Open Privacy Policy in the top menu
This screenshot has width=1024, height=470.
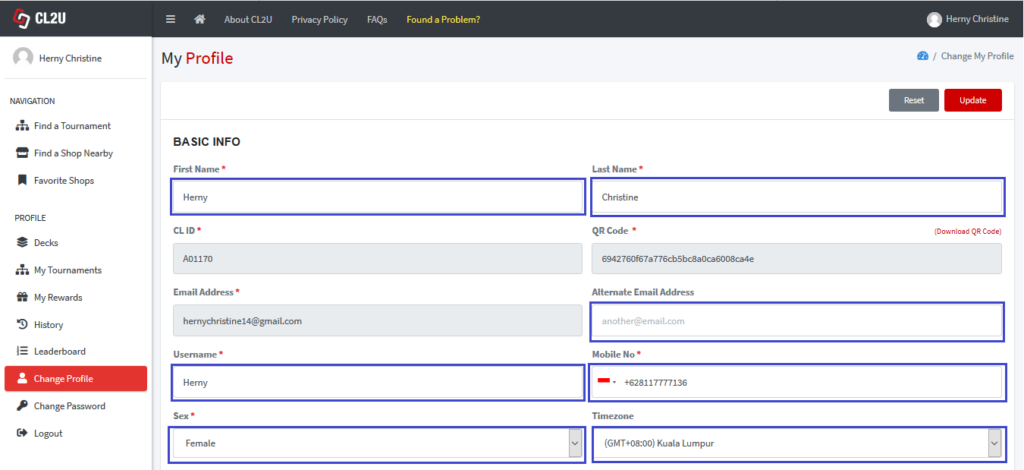coord(319,20)
